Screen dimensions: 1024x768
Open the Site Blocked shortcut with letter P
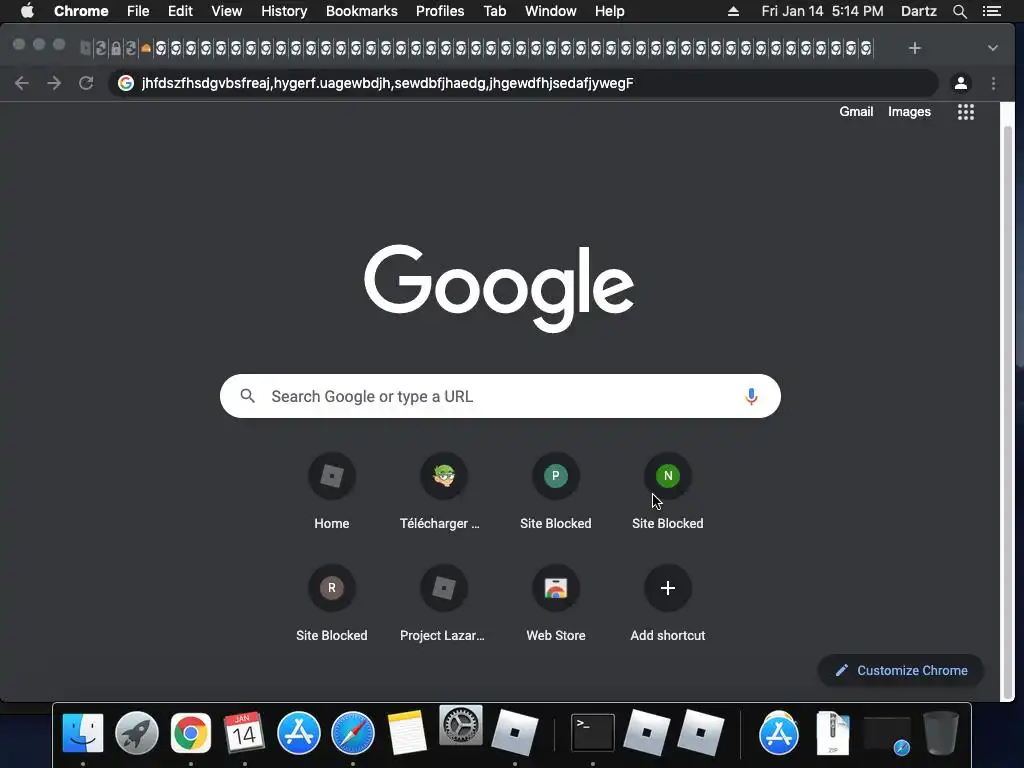pyautogui.click(x=556, y=492)
